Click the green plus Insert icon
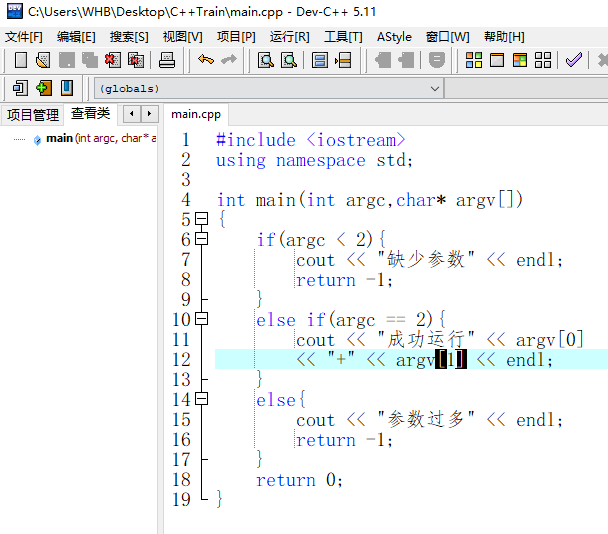 click(43, 88)
